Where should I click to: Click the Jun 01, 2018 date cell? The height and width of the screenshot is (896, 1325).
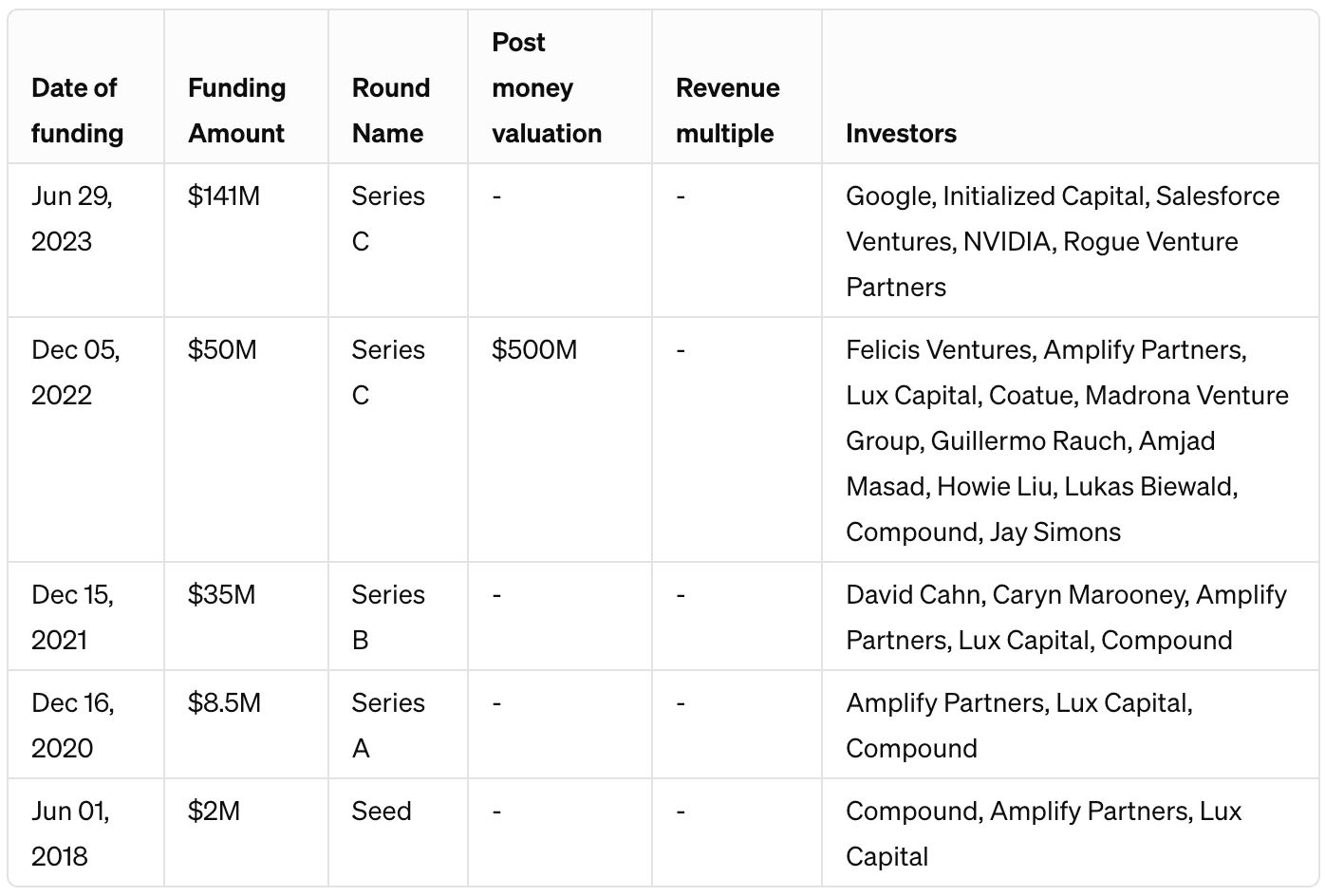85,832
